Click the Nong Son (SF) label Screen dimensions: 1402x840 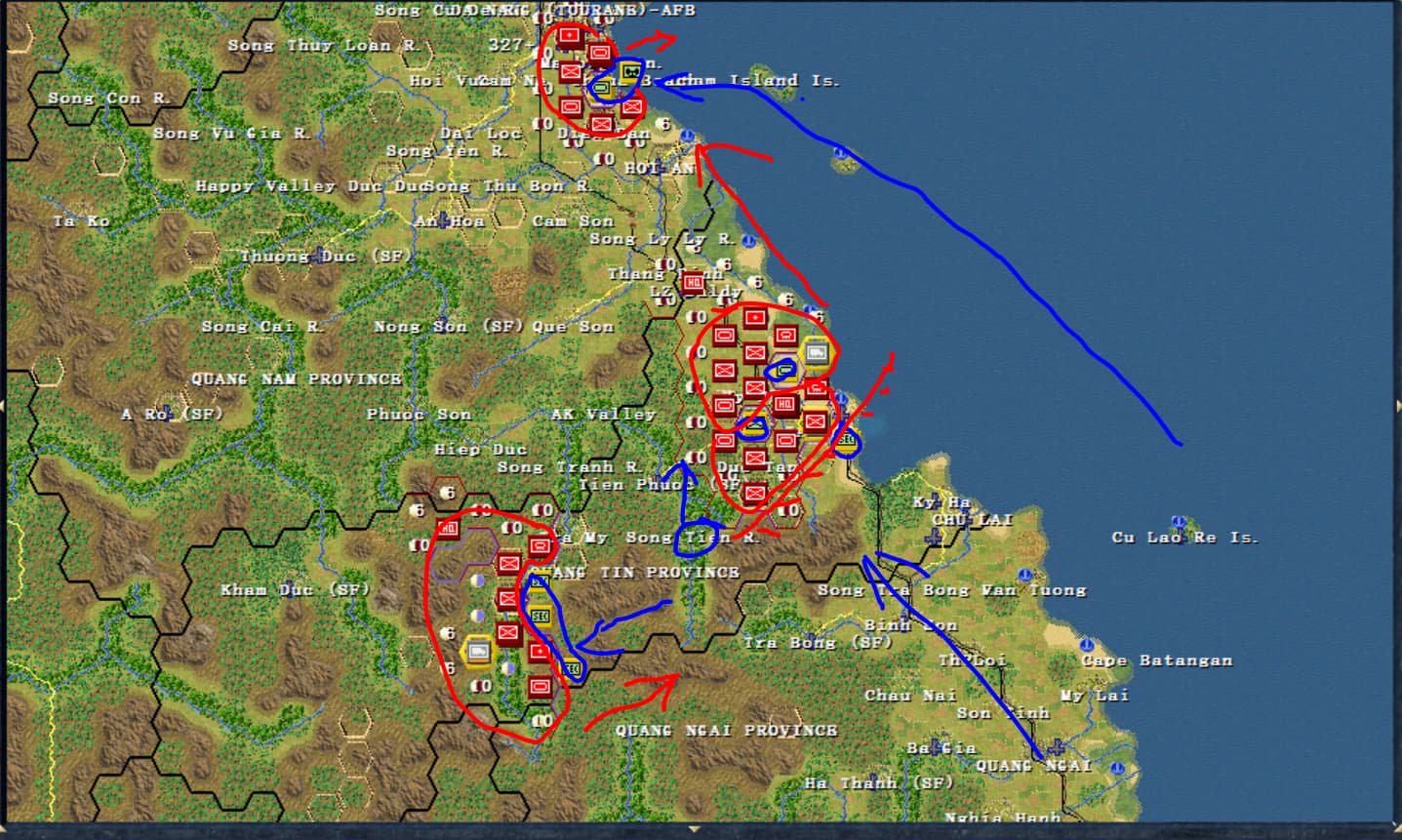[449, 326]
